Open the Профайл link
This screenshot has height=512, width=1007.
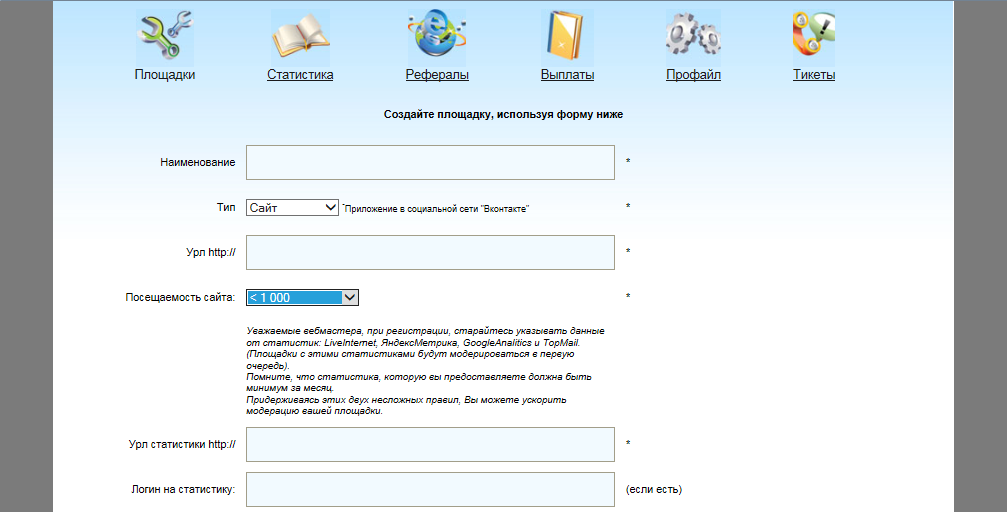(693, 75)
